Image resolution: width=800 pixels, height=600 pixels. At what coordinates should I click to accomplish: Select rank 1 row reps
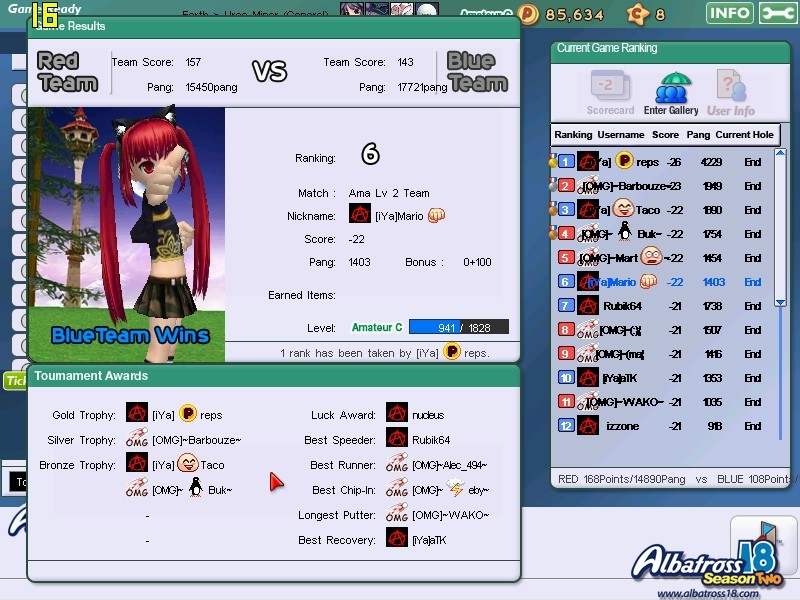(x=661, y=162)
